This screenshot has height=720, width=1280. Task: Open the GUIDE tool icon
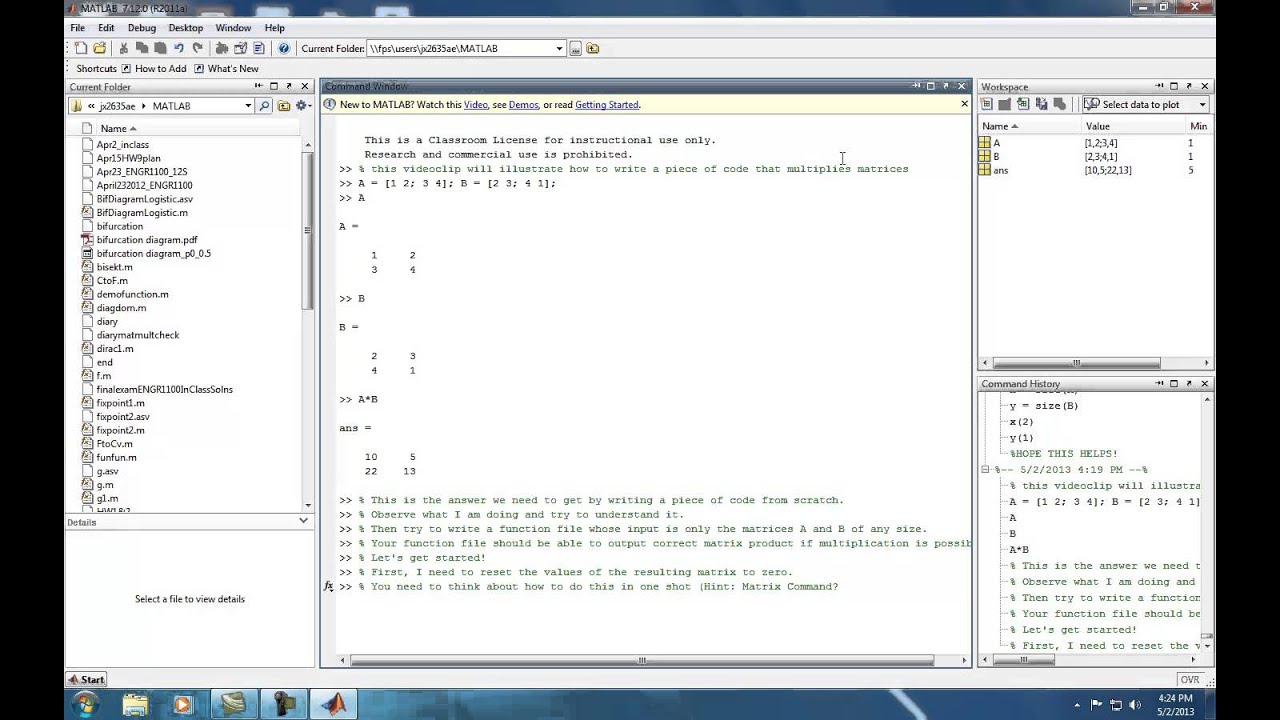(240, 48)
